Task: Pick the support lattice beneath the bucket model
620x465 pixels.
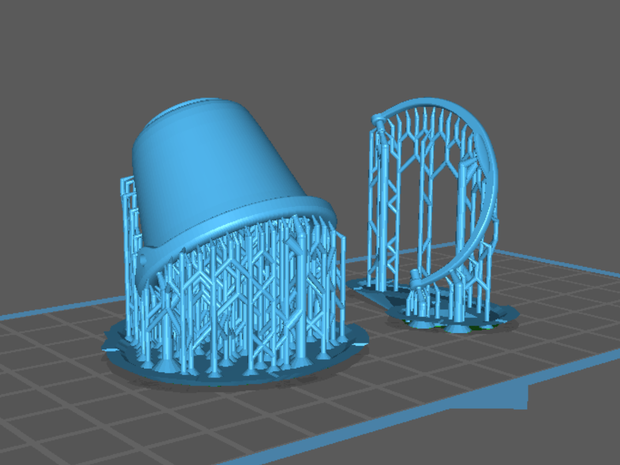Action: pyautogui.click(x=237, y=293)
